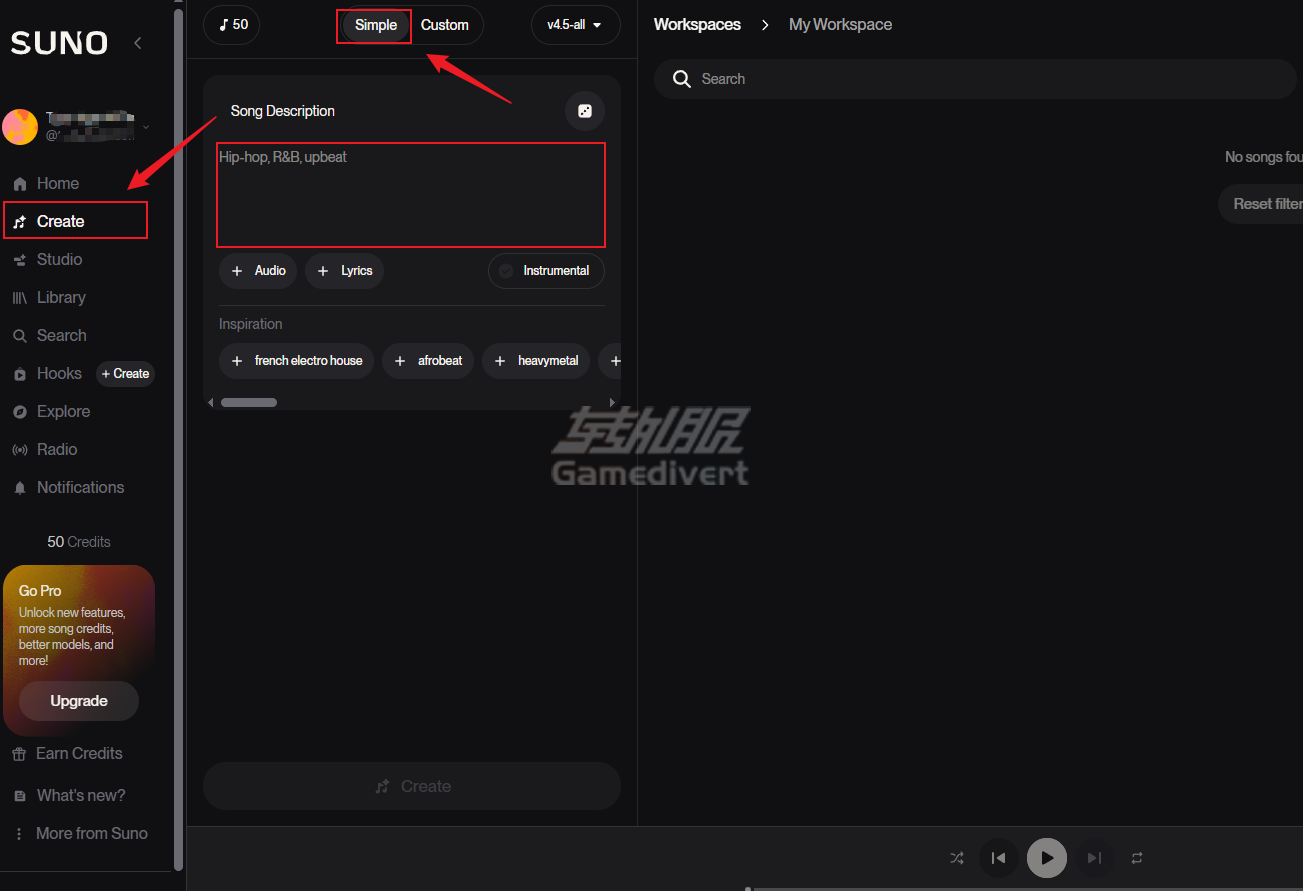Toggle repeat in the player bar

coord(1137,858)
